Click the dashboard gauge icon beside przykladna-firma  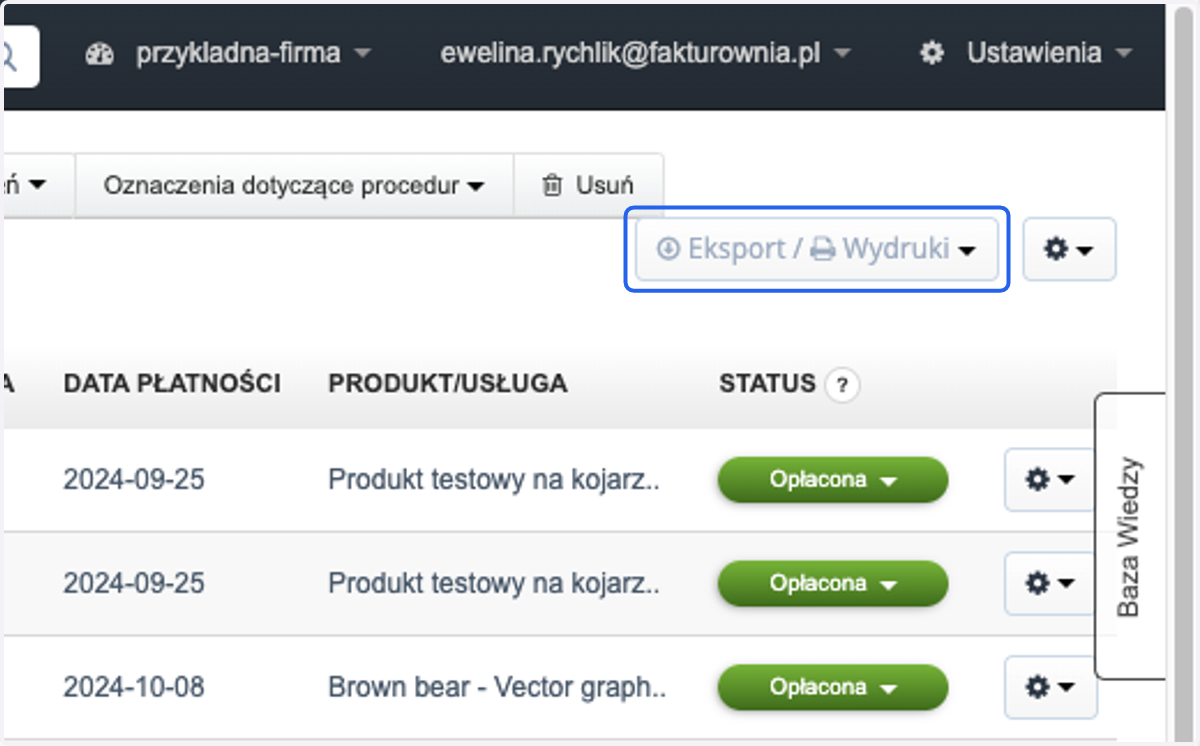tap(100, 54)
